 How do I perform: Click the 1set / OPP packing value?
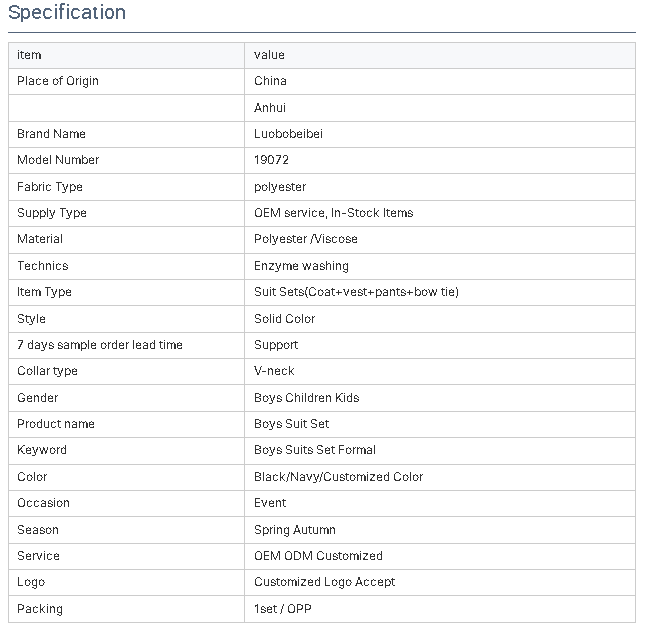coord(283,609)
